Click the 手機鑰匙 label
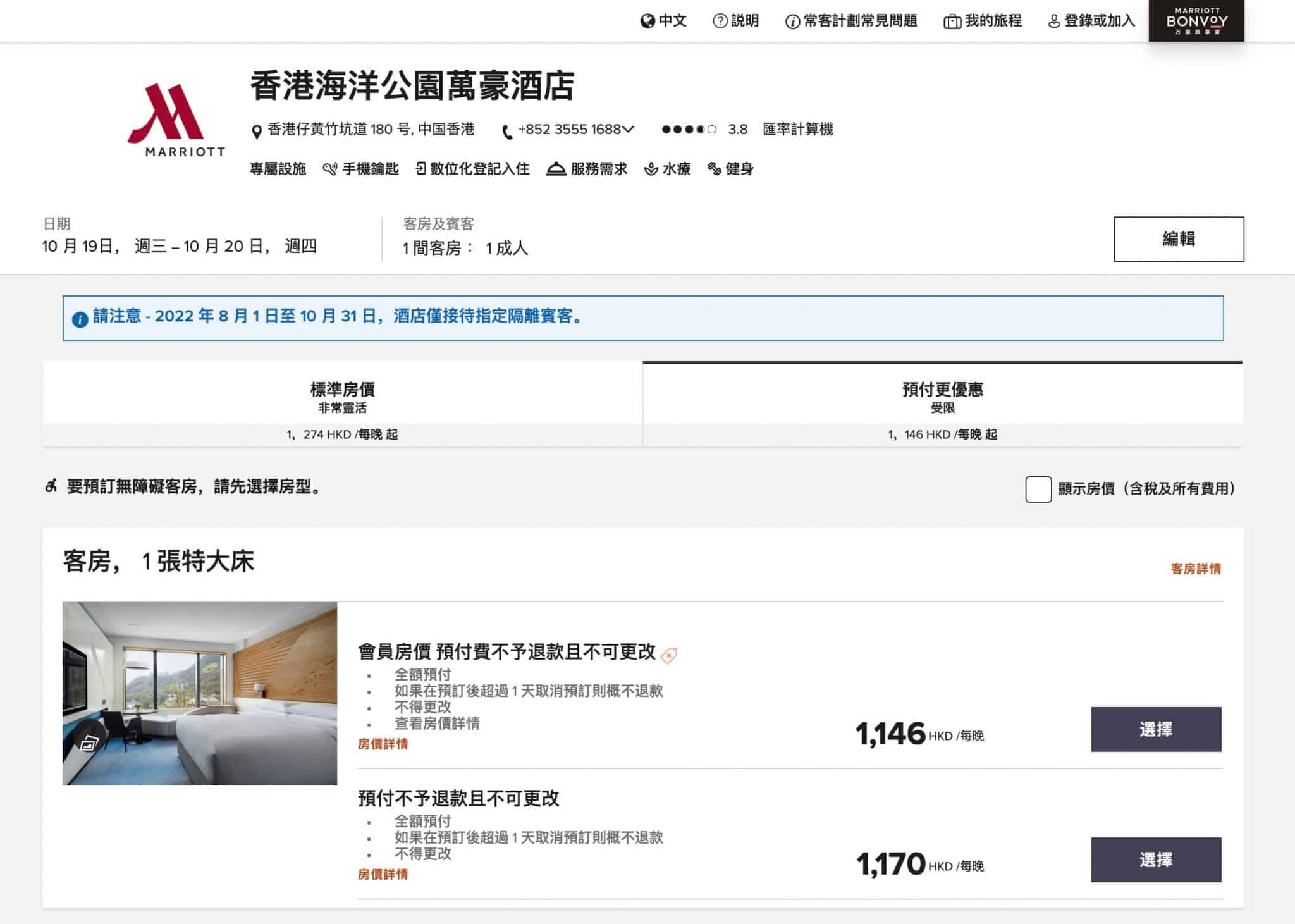The height and width of the screenshot is (924, 1295). tap(371, 169)
